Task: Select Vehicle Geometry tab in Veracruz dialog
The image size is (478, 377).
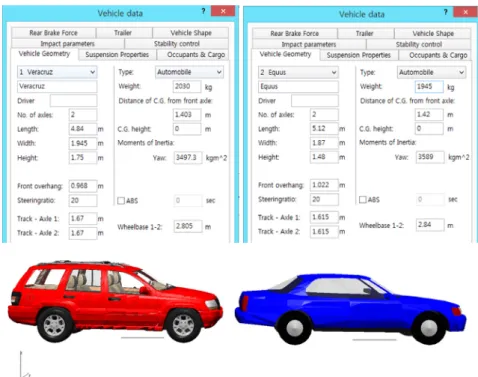Action: 44,54
